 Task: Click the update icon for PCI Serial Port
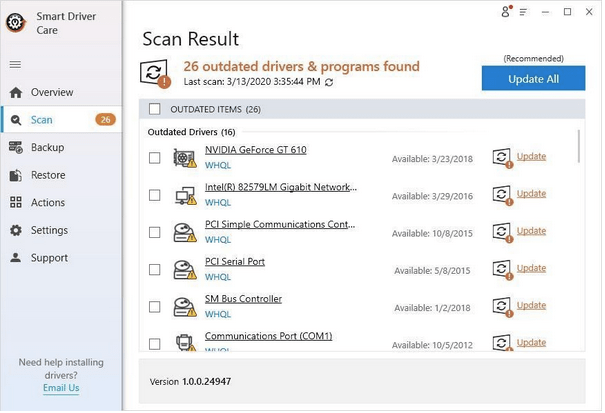502,269
